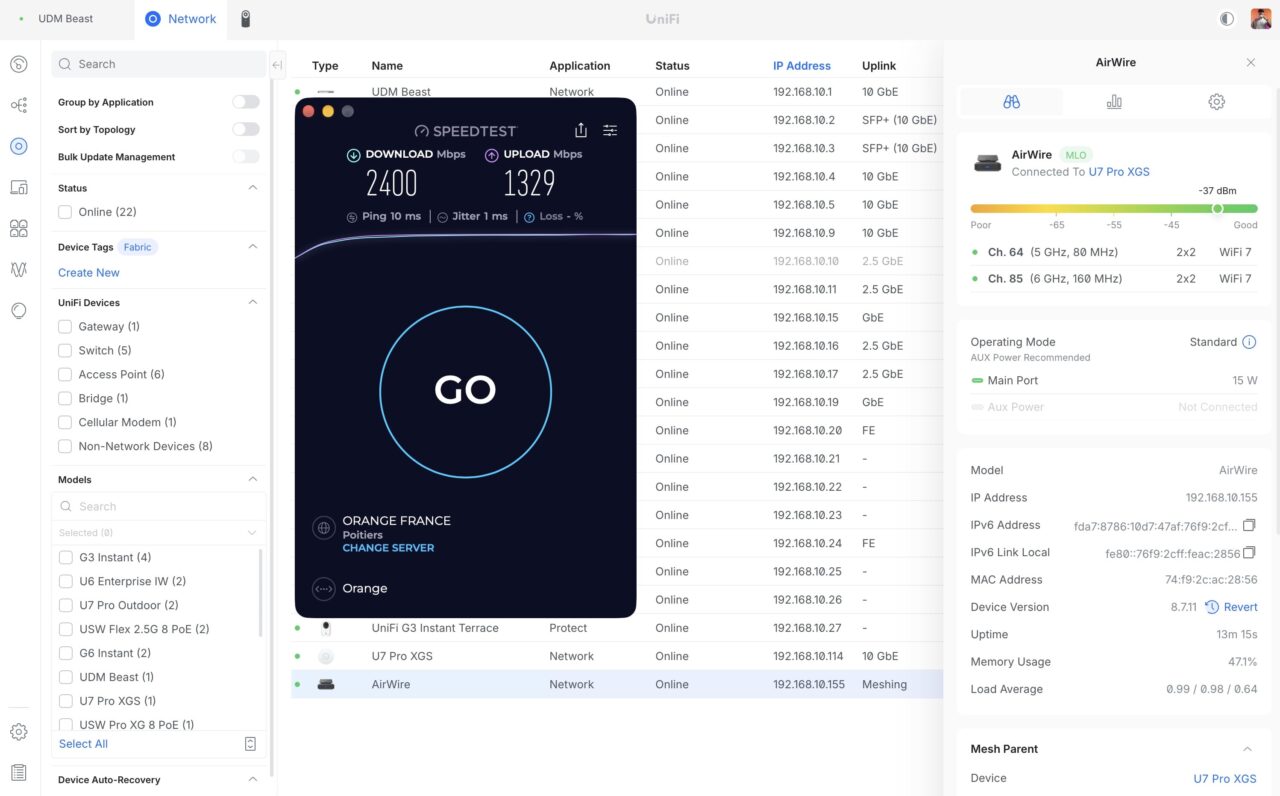Click Create New device tag link
1280x796 pixels.
point(89,273)
